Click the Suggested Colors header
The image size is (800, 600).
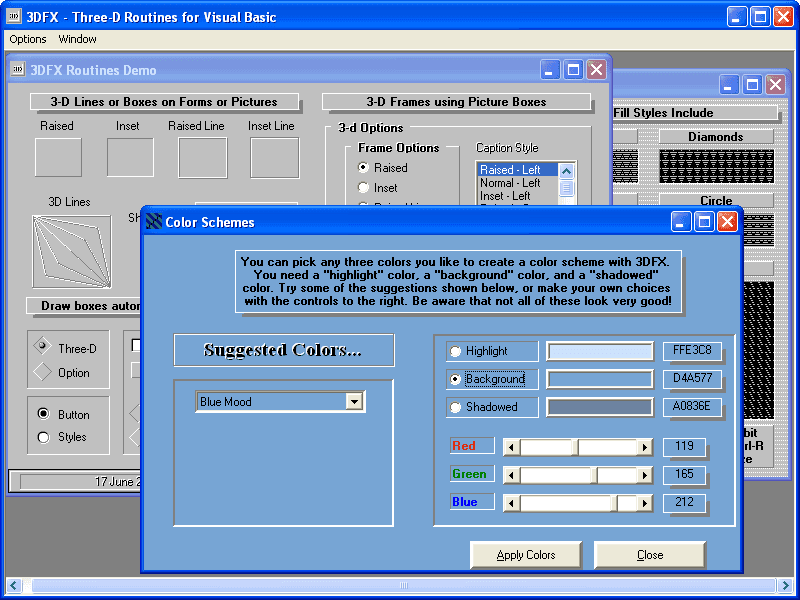[x=284, y=350]
